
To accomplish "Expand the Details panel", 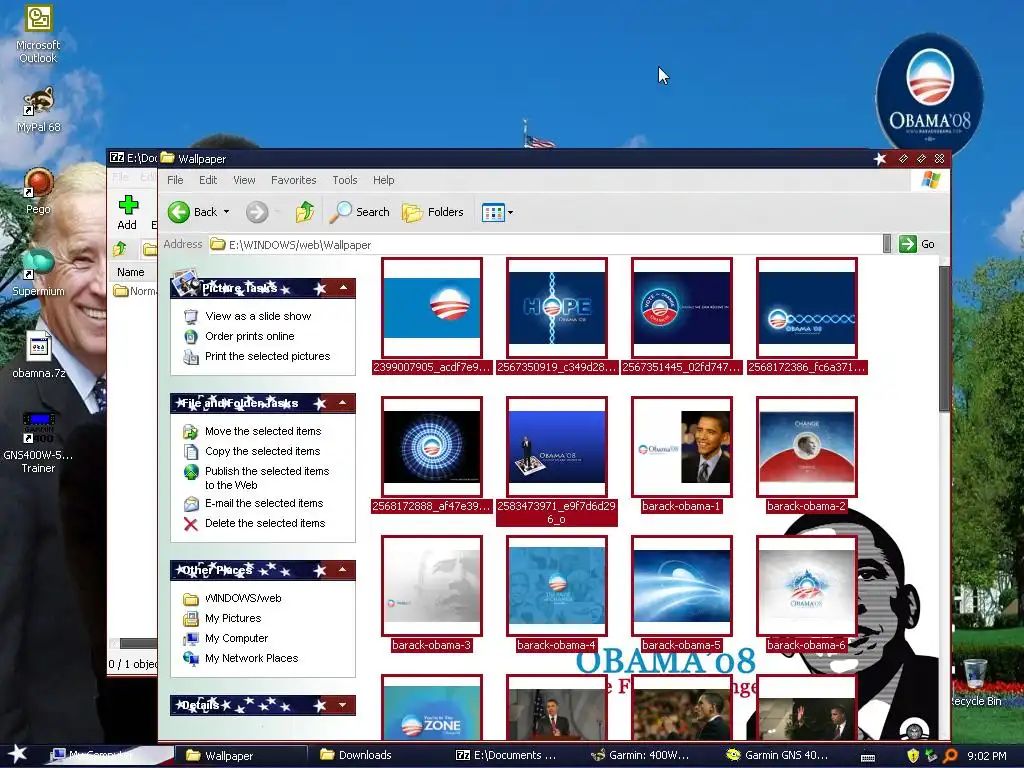I will [343, 705].
